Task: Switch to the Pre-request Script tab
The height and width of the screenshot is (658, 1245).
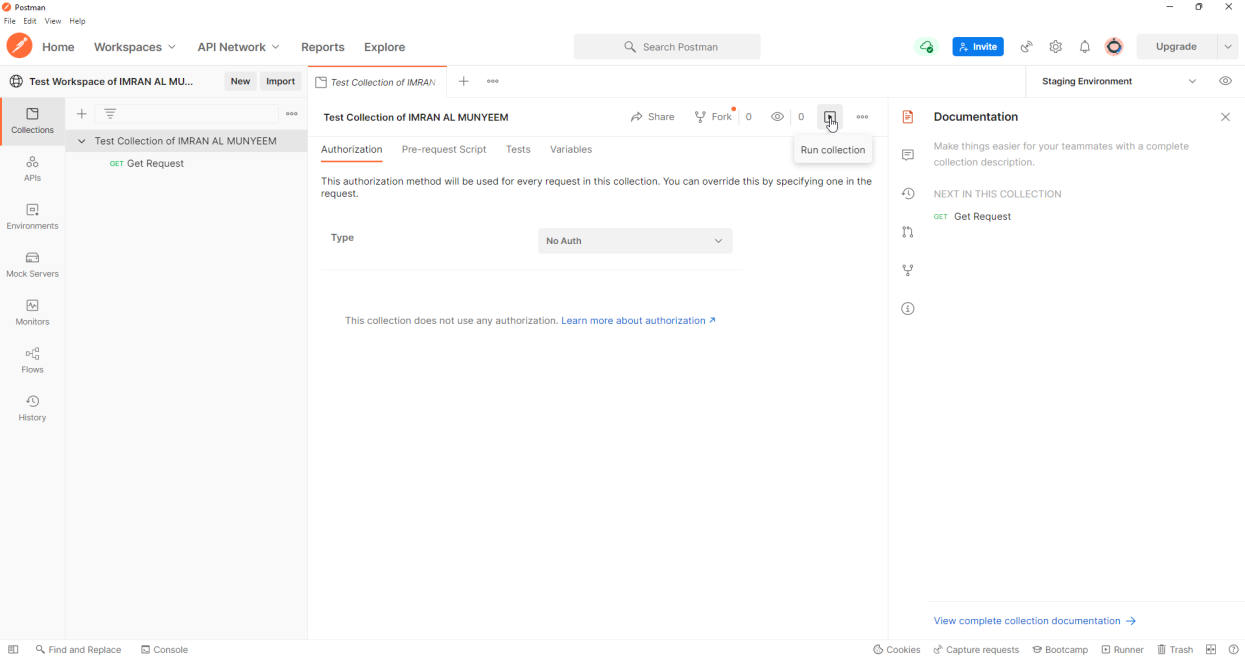Action: coord(444,149)
